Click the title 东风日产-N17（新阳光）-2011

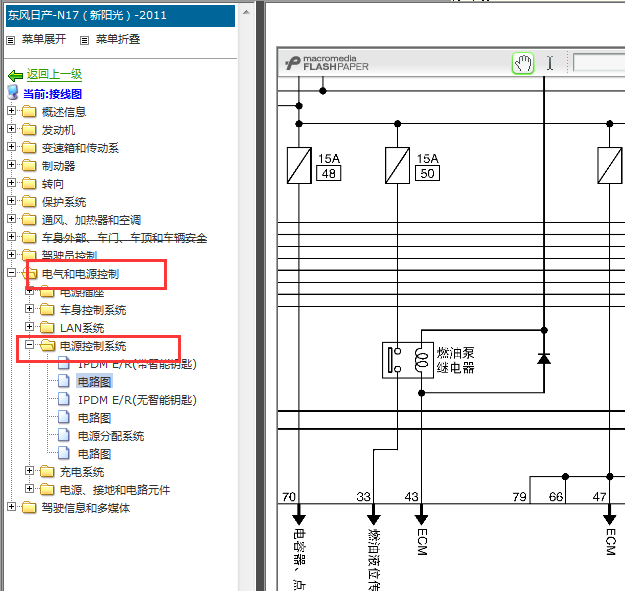coord(87,15)
